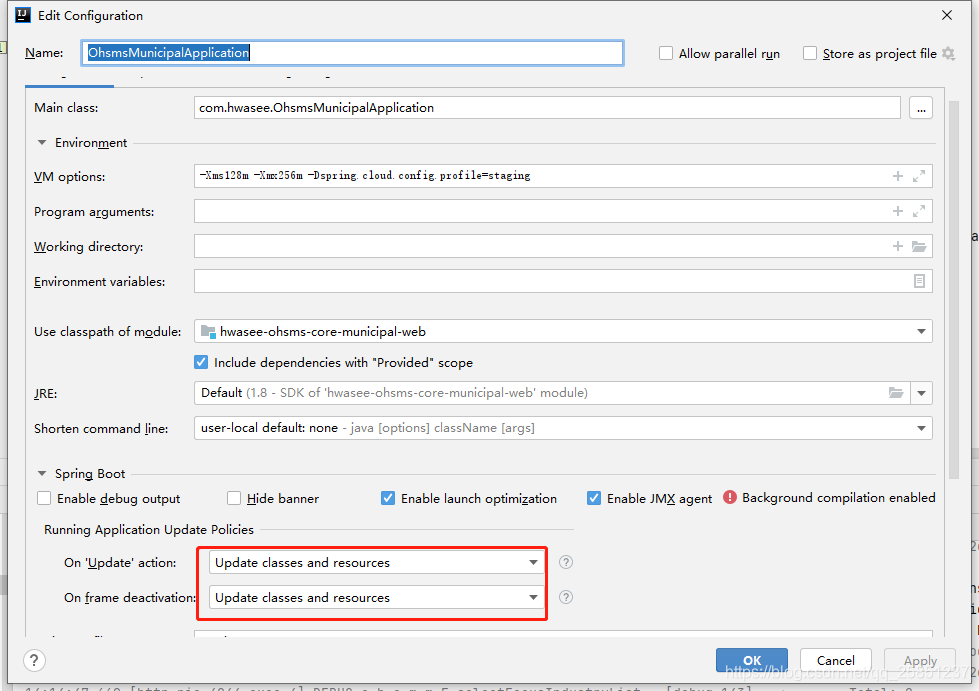Click the Main class text field
The height and width of the screenshot is (691, 979).
(x=547, y=108)
